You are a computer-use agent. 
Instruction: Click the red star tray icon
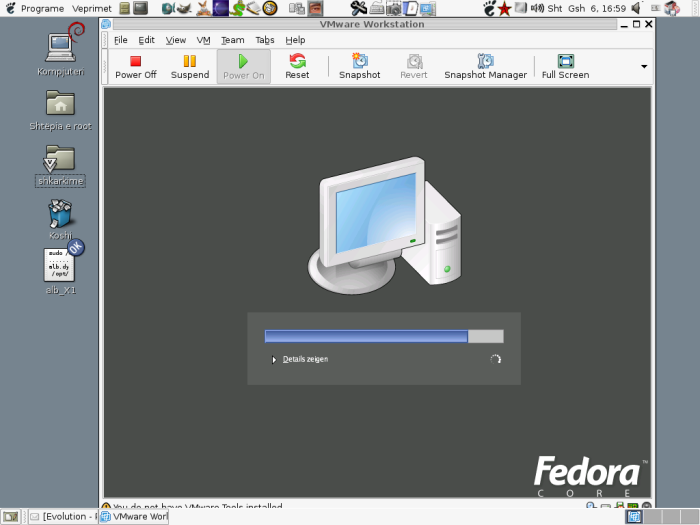[x=504, y=8]
